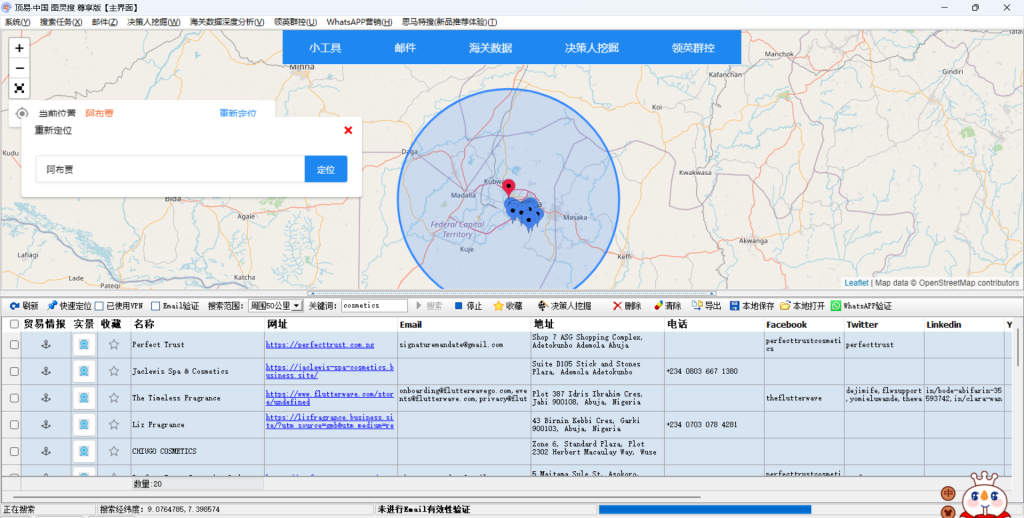Toggle fullscreen map view icon

click(19, 88)
